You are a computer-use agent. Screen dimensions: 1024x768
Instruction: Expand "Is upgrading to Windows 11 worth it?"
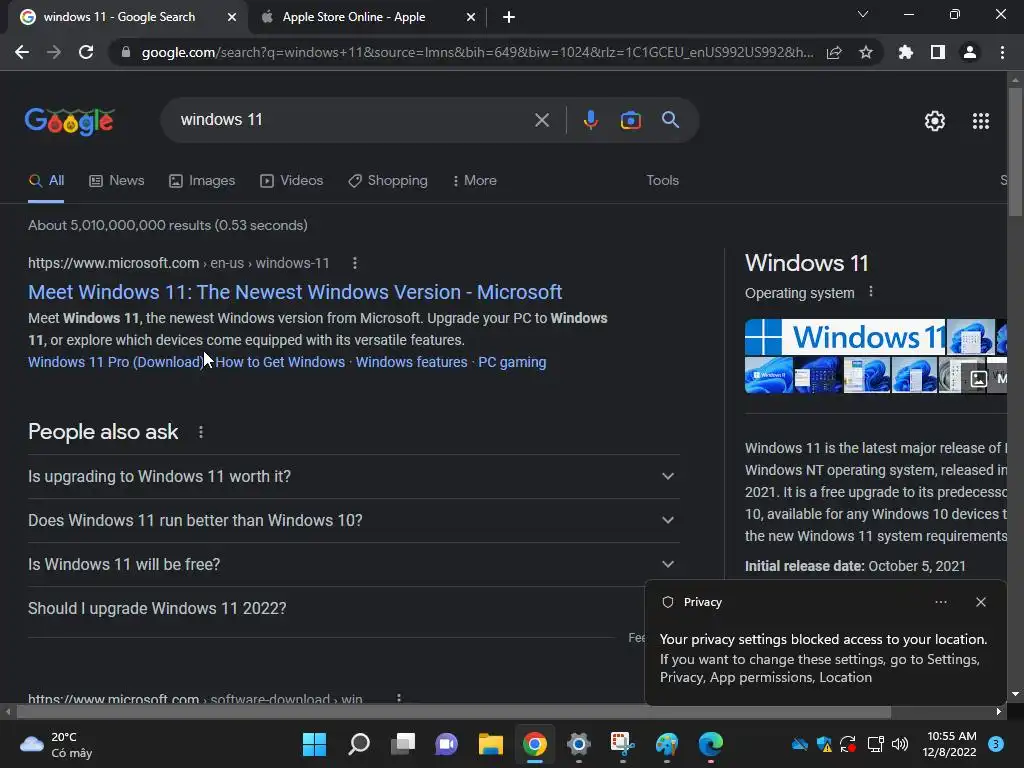[353, 476]
